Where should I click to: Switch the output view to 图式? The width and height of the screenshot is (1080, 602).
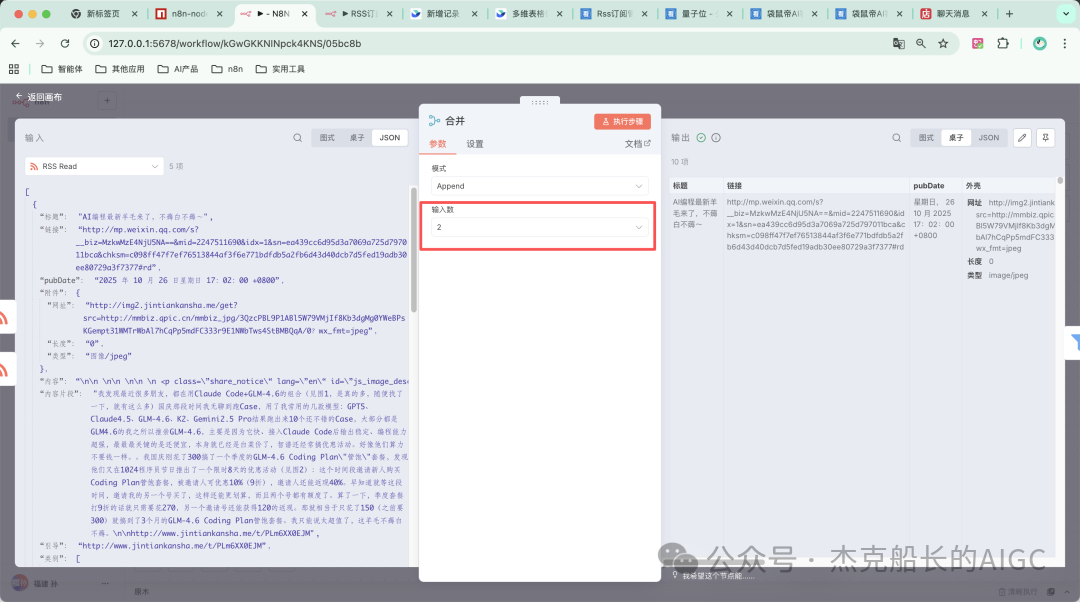pos(926,138)
